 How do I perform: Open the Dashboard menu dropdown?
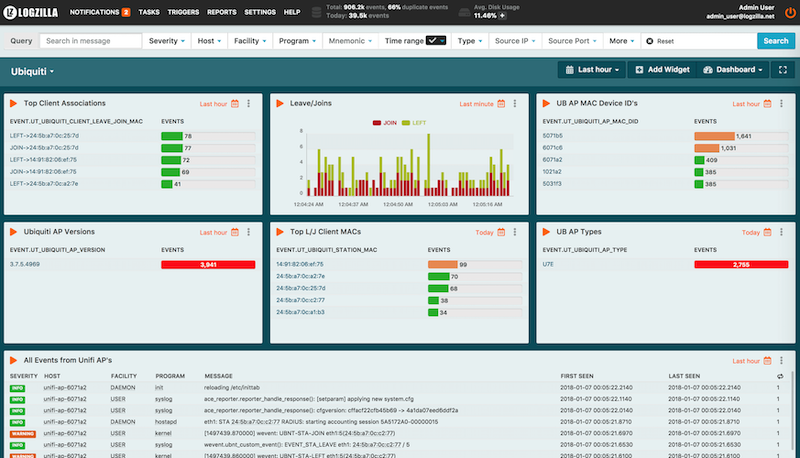tap(733, 70)
